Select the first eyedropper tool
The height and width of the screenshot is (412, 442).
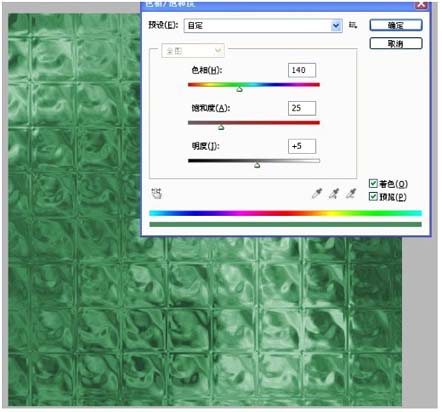(x=317, y=193)
